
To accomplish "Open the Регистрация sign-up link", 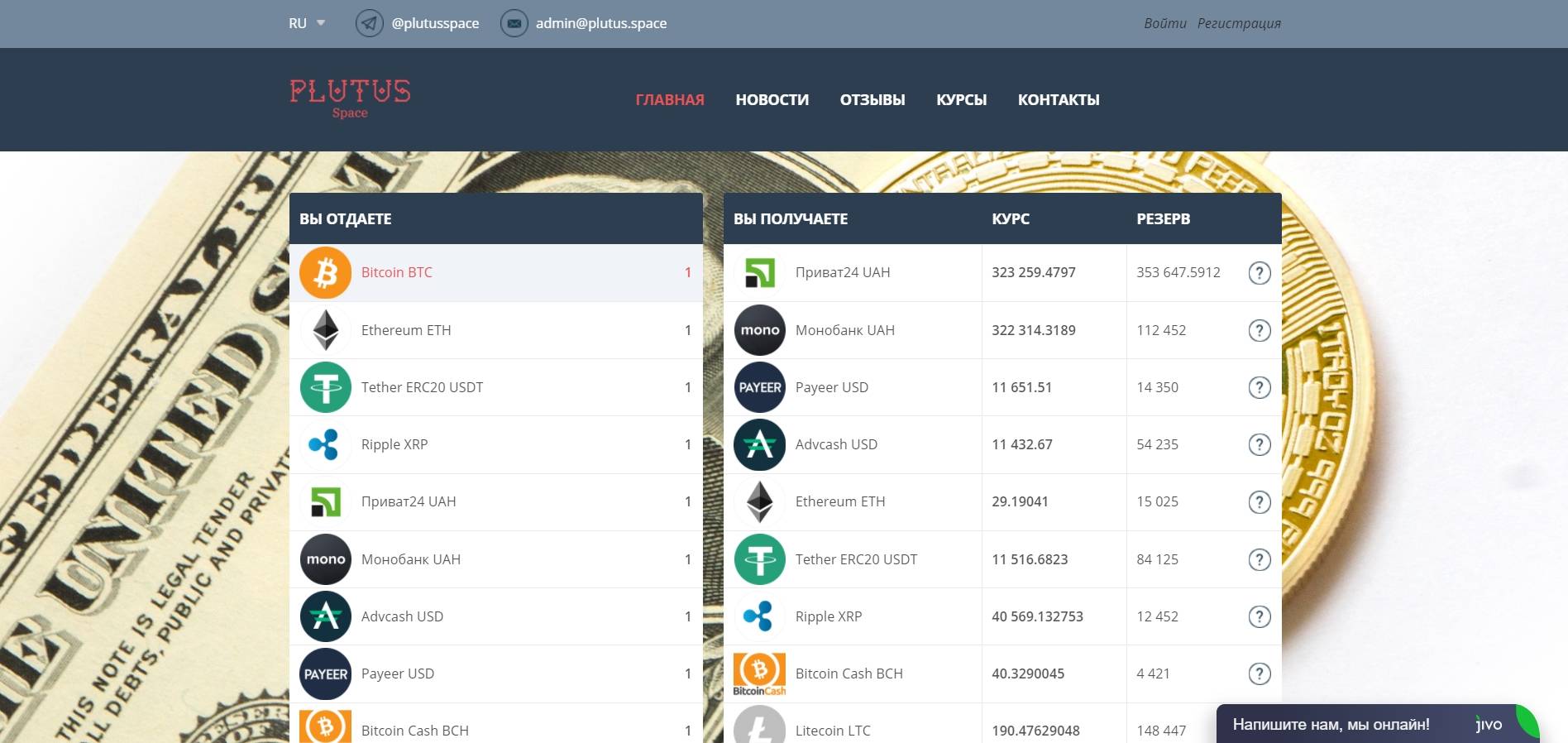I will click(x=1239, y=23).
